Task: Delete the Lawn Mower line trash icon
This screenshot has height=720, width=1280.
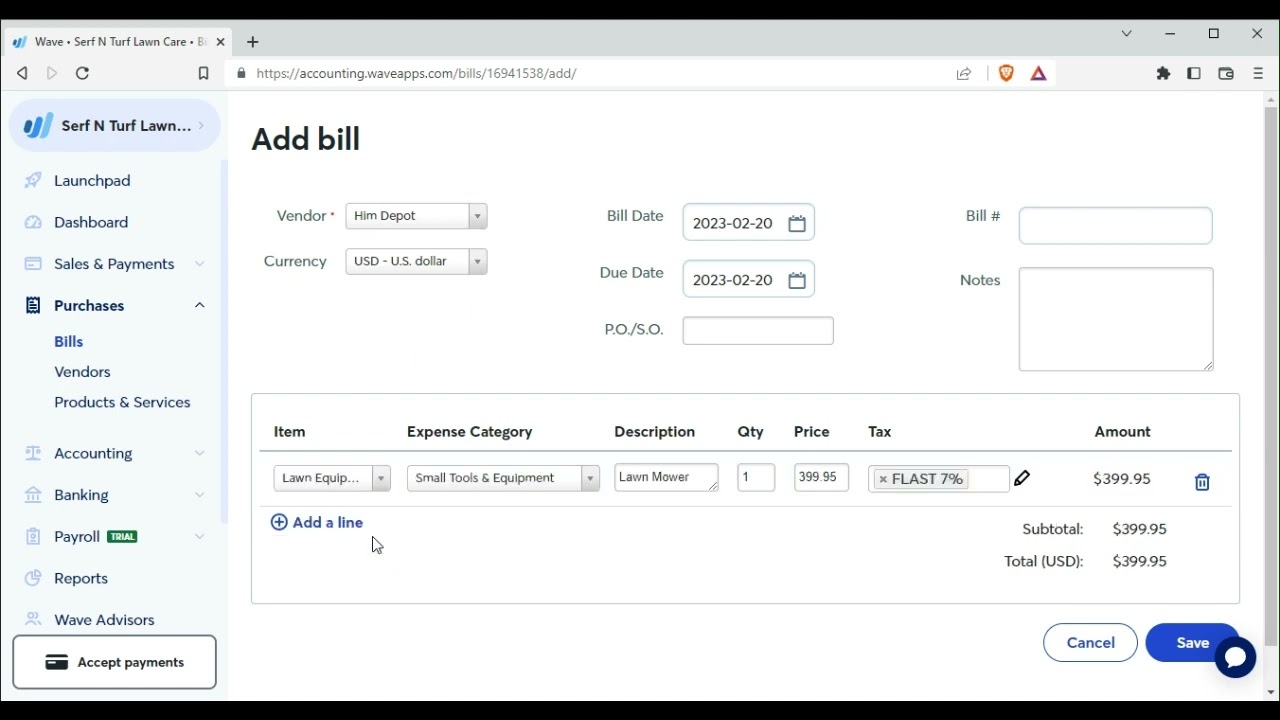Action: (1202, 482)
